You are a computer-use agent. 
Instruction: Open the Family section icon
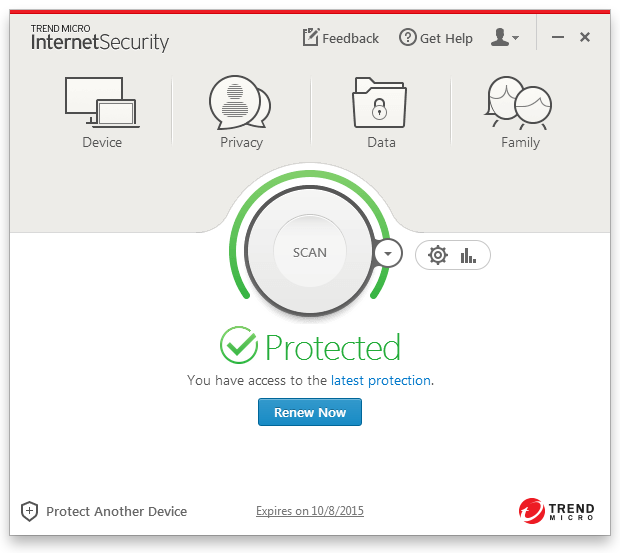click(520, 104)
